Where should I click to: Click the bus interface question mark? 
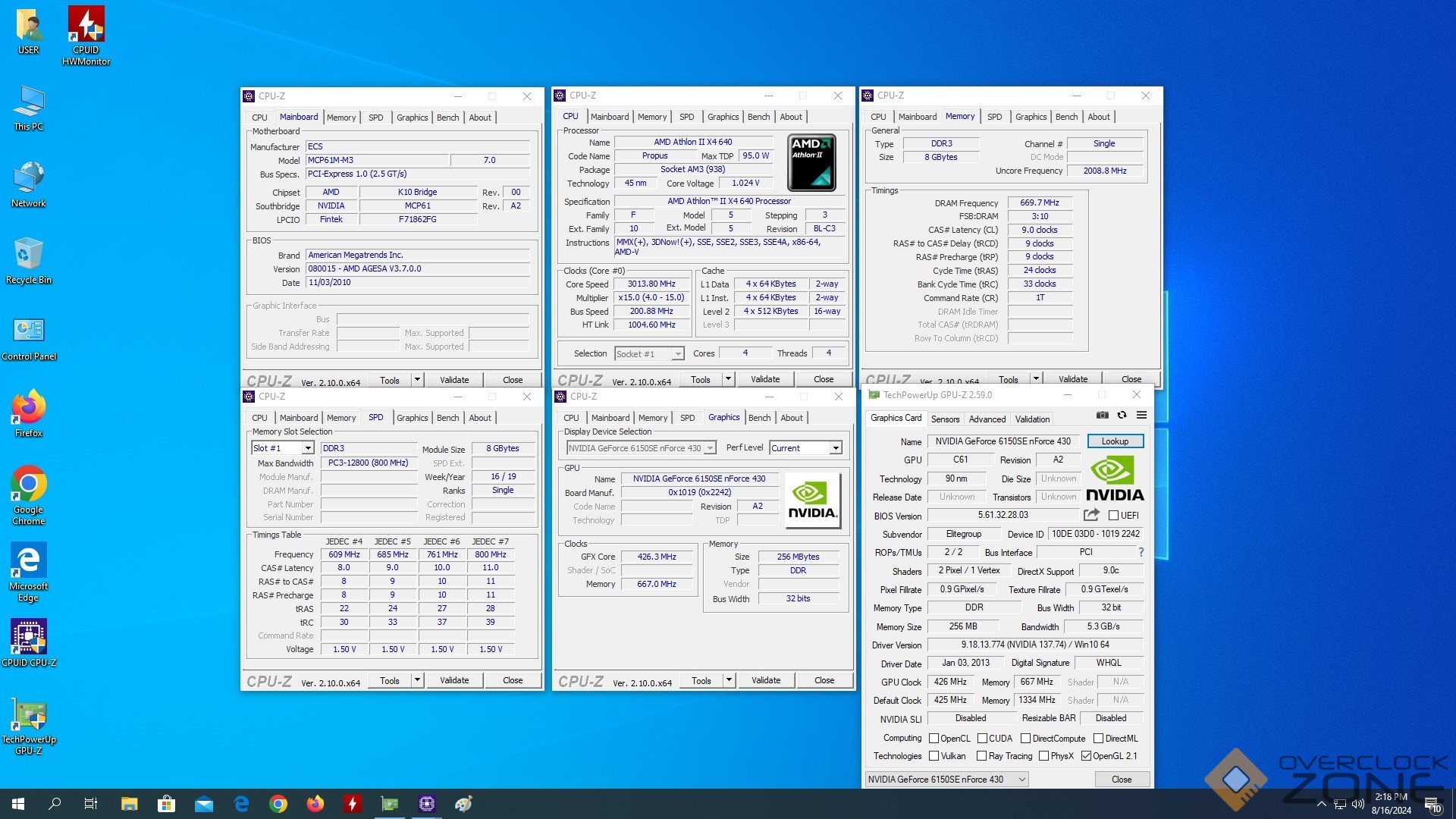[1141, 552]
